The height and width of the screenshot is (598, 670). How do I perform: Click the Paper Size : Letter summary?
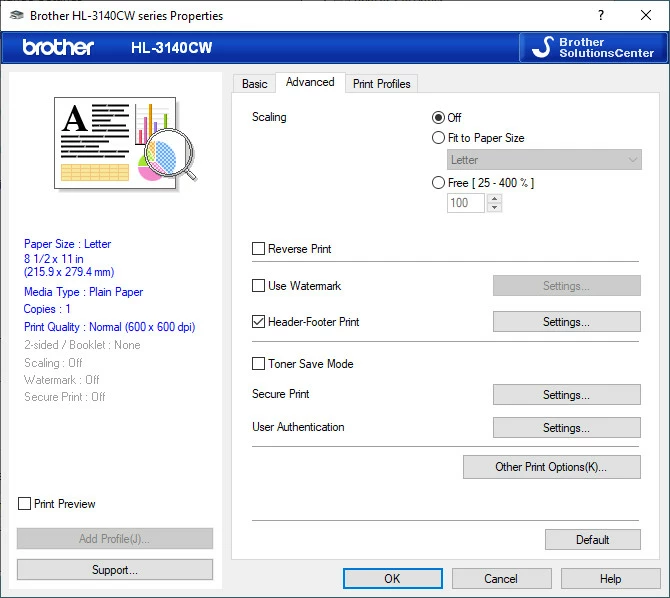68,244
